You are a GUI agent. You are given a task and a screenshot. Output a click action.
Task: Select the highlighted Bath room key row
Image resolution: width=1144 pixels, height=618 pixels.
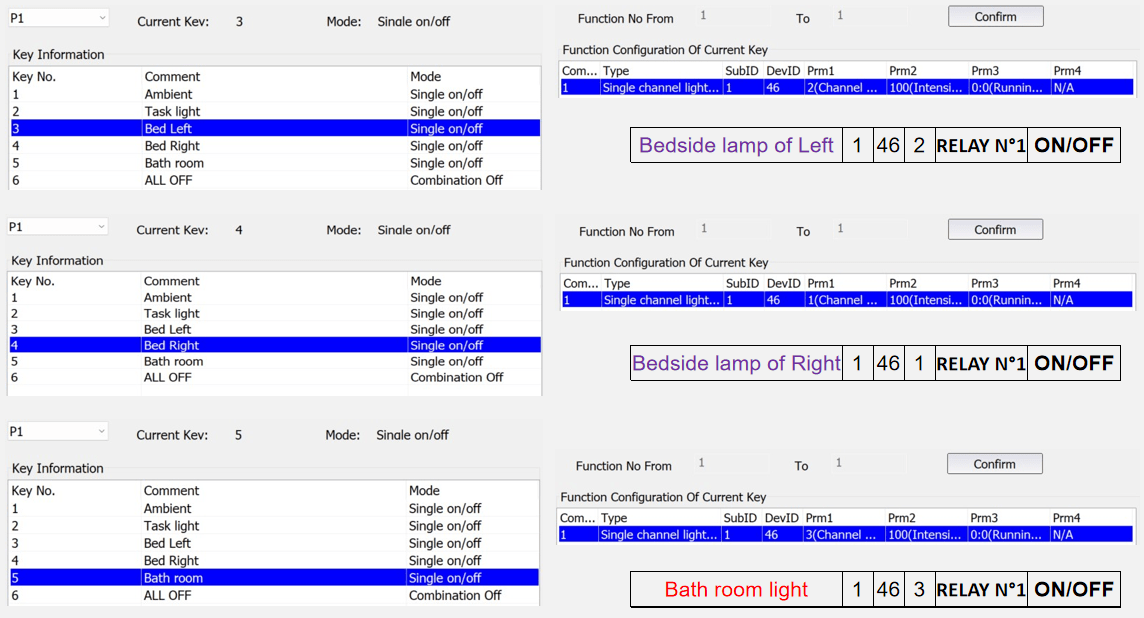(275, 578)
